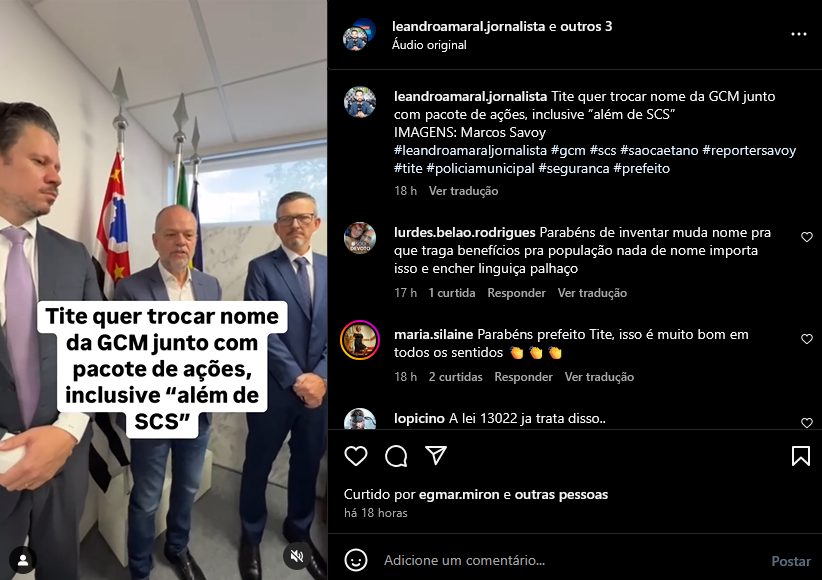Translate the post caption with Ver tradução

pos(463,191)
